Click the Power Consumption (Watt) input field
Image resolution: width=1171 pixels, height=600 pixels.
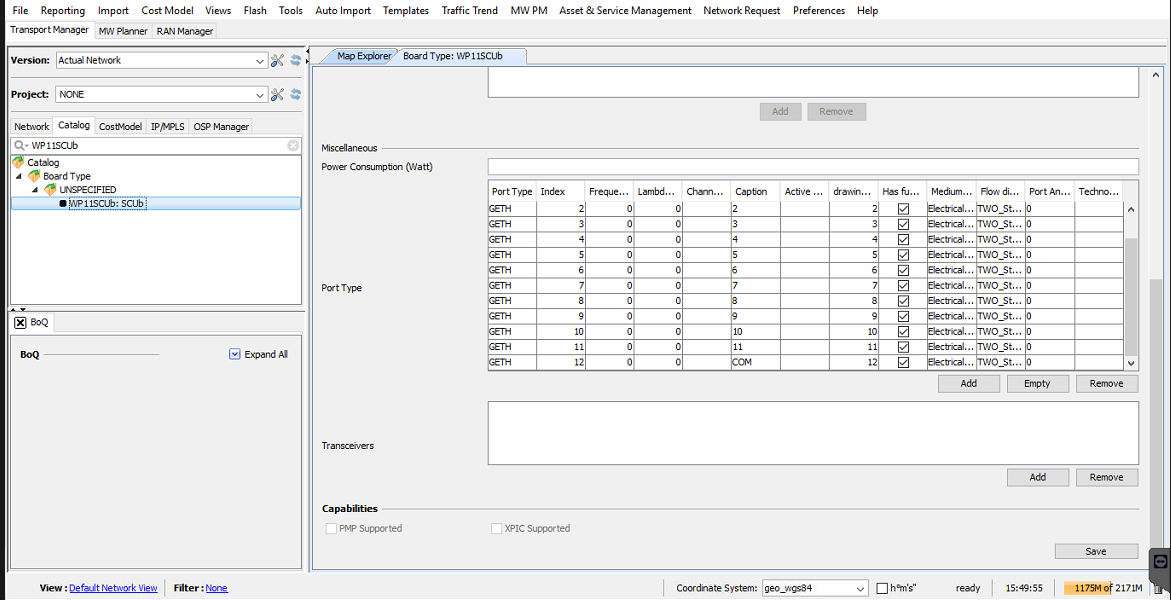(x=812, y=166)
